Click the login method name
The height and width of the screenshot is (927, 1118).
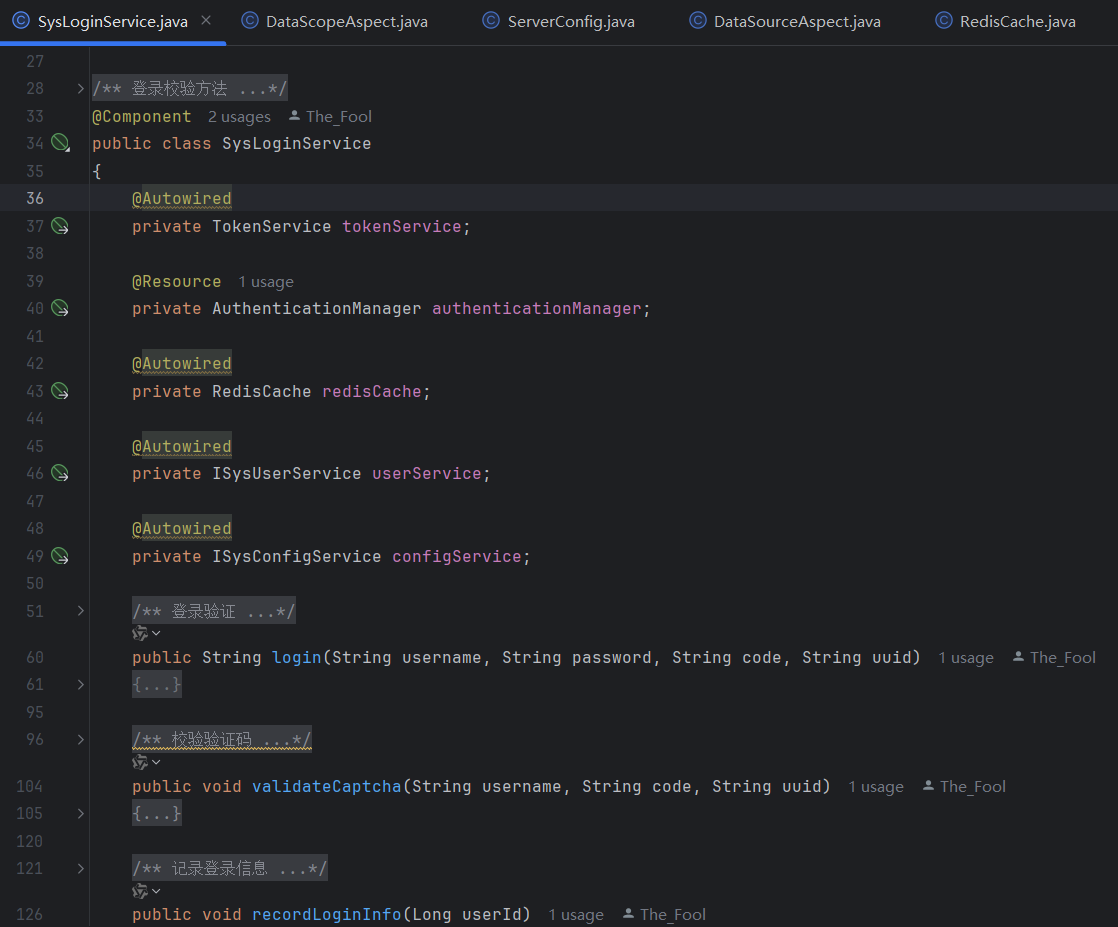297,657
